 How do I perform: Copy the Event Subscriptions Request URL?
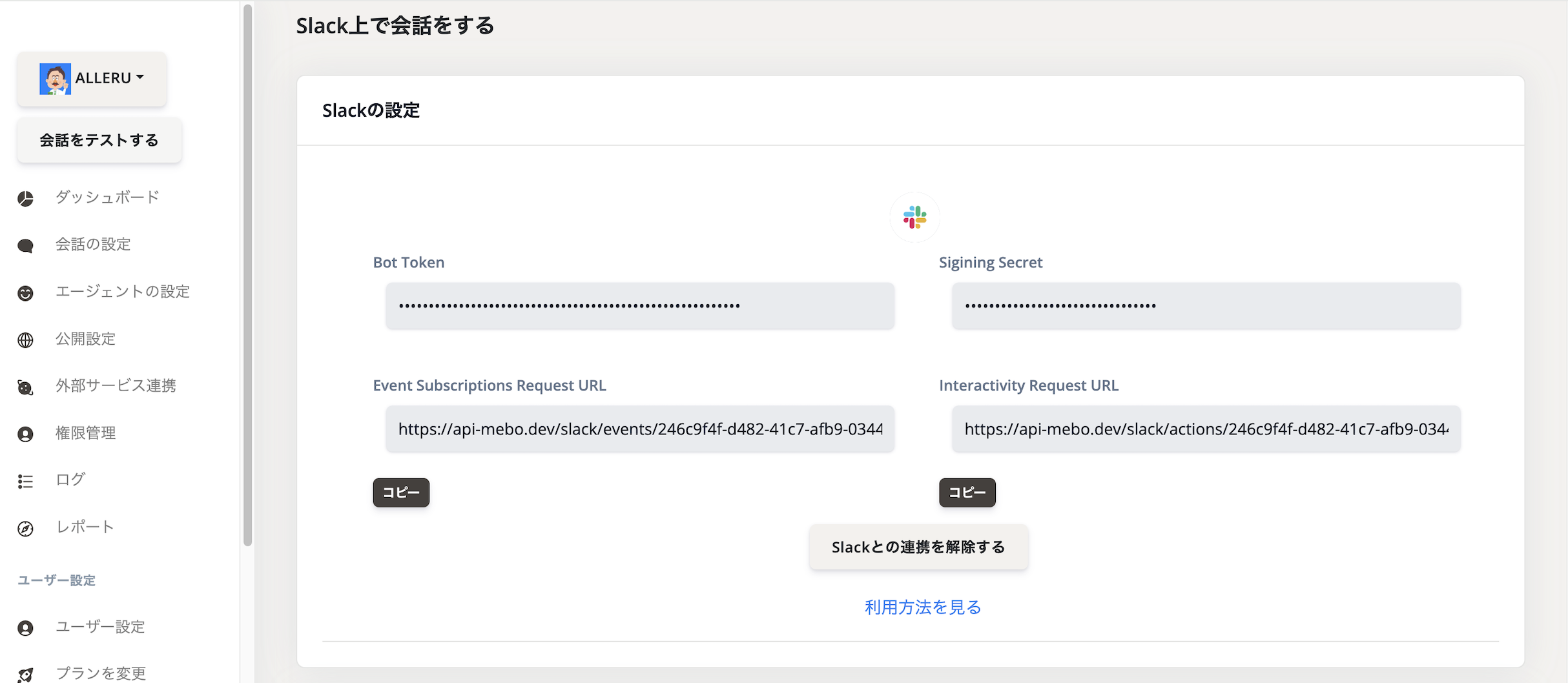point(401,493)
